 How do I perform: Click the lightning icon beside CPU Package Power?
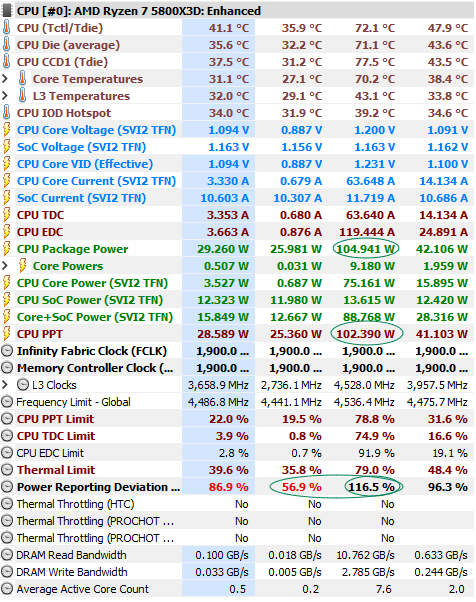(x=7, y=249)
